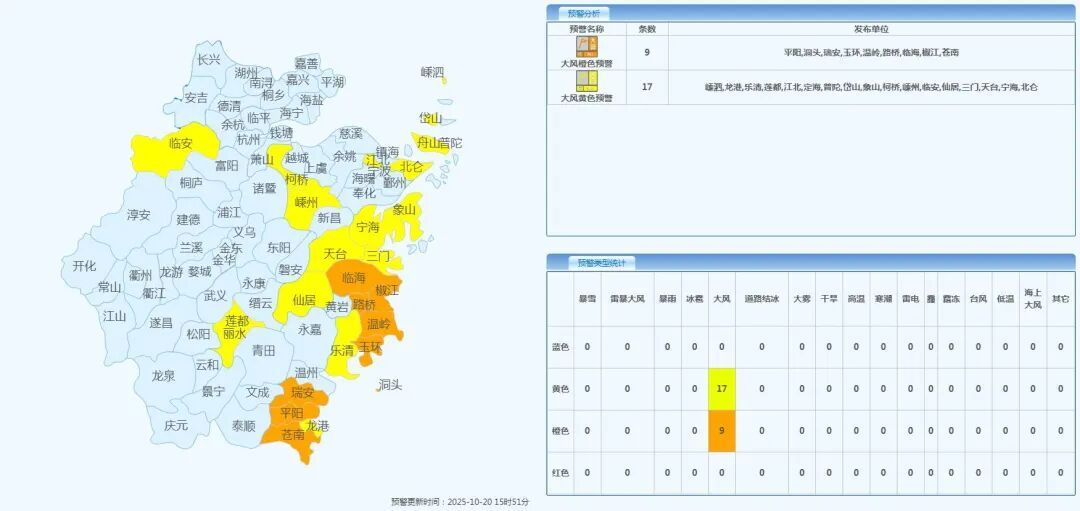
Task: Select the 临海 orange region on map
Action: click(353, 277)
